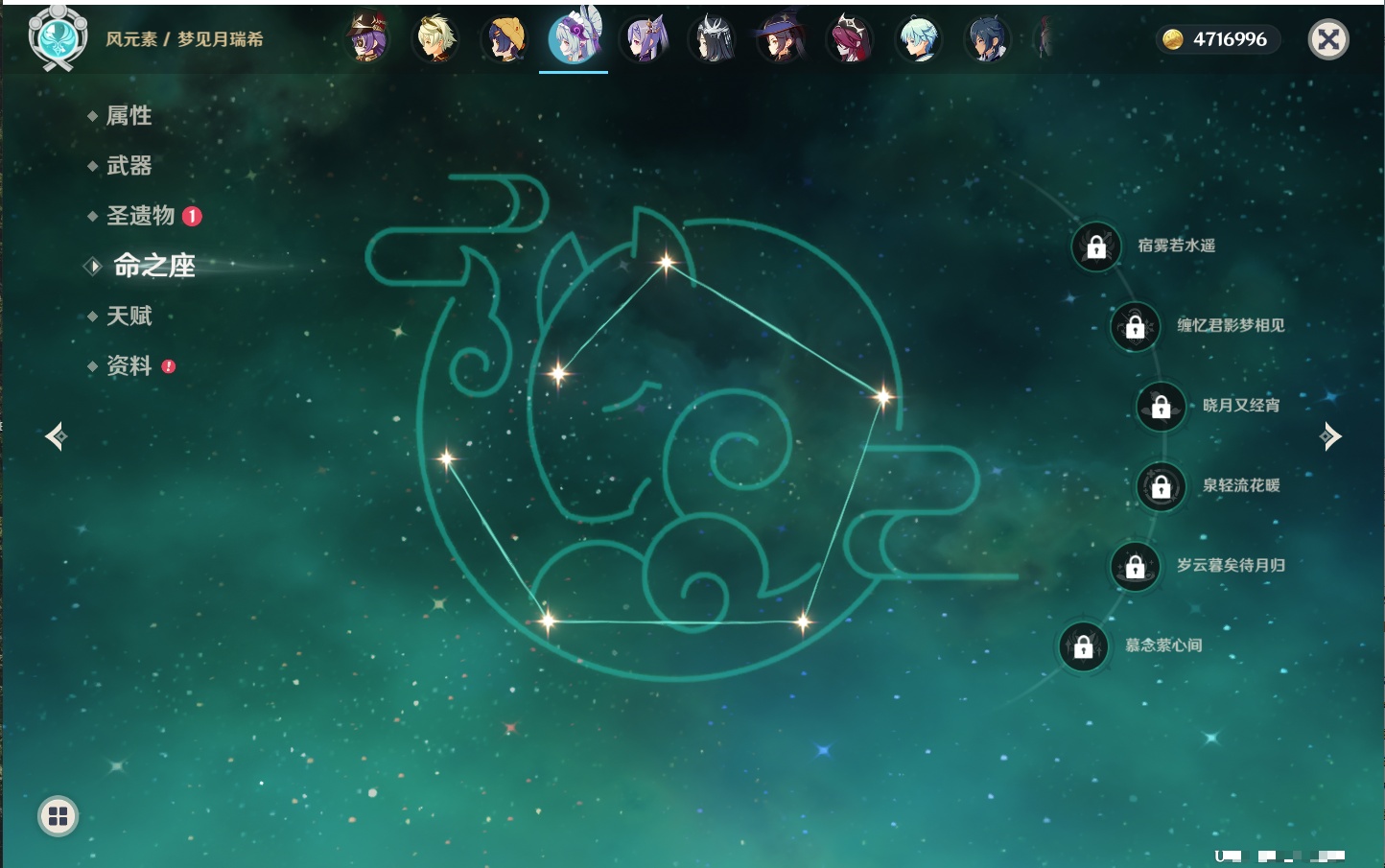
Task: Select Chongyun's light-blue-haired portrait
Action: click(x=919, y=39)
